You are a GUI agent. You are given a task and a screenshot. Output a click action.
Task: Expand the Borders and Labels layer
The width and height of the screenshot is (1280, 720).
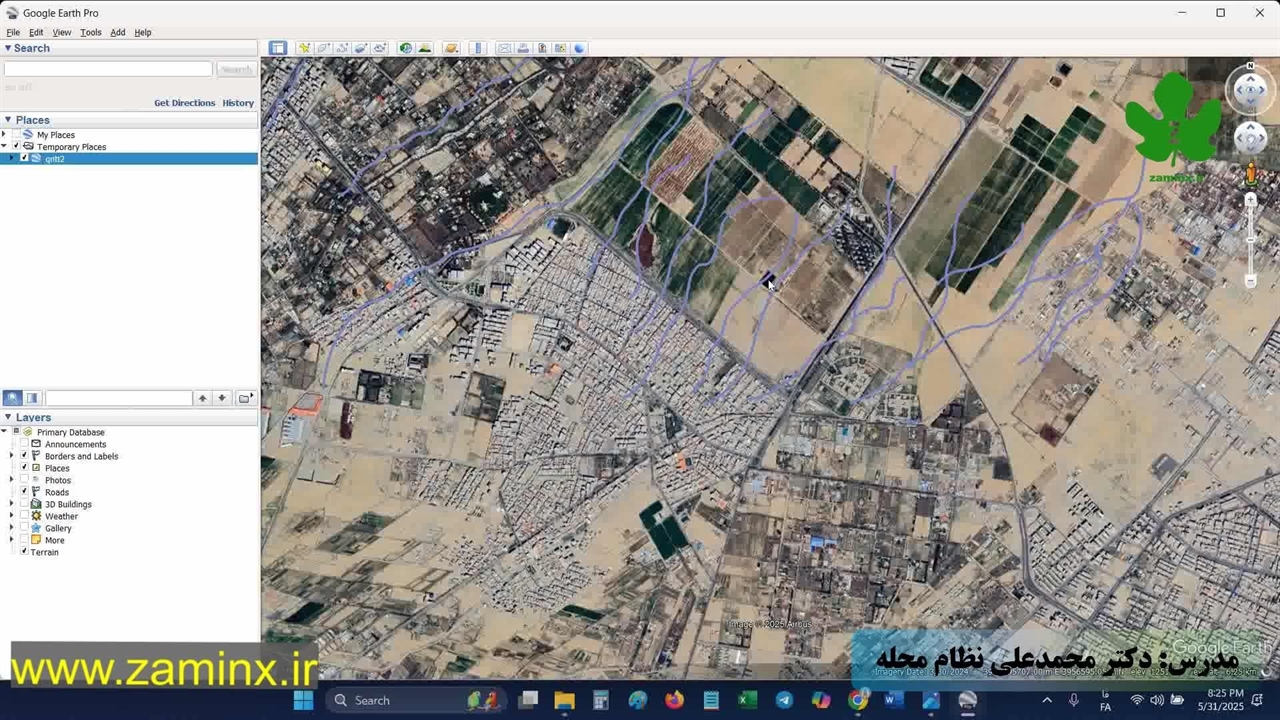pos(11,456)
